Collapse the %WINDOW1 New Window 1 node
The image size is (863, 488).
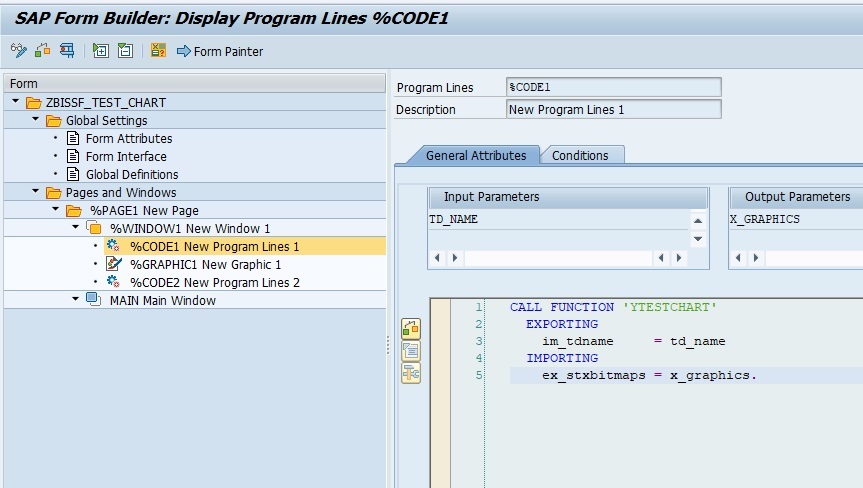[75, 227]
